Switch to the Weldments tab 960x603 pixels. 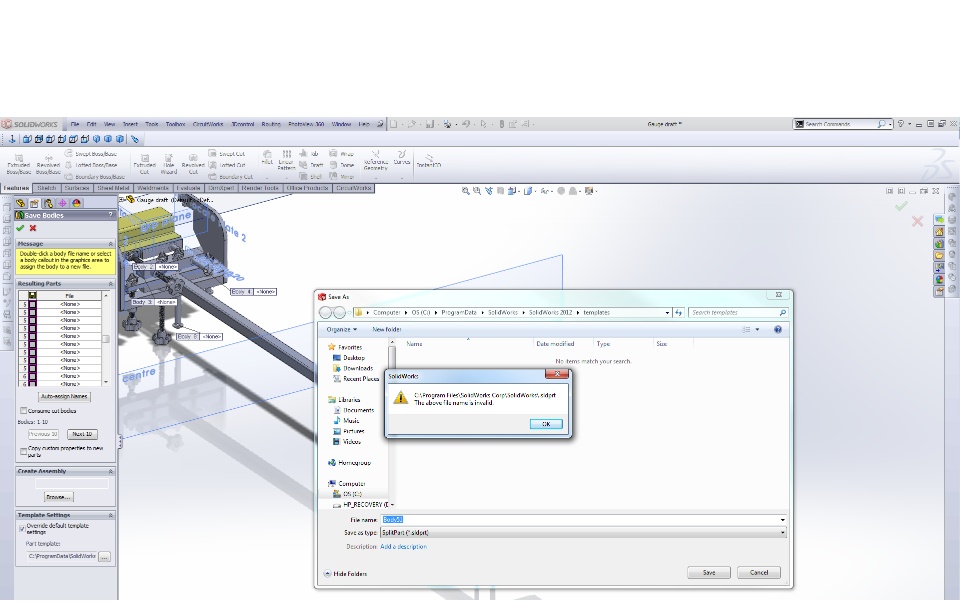click(152, 188)
